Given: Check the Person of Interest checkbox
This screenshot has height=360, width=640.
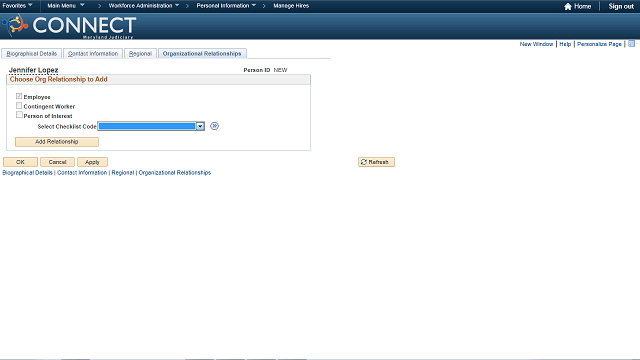Looking at the screenshot, I should point(19,115).
